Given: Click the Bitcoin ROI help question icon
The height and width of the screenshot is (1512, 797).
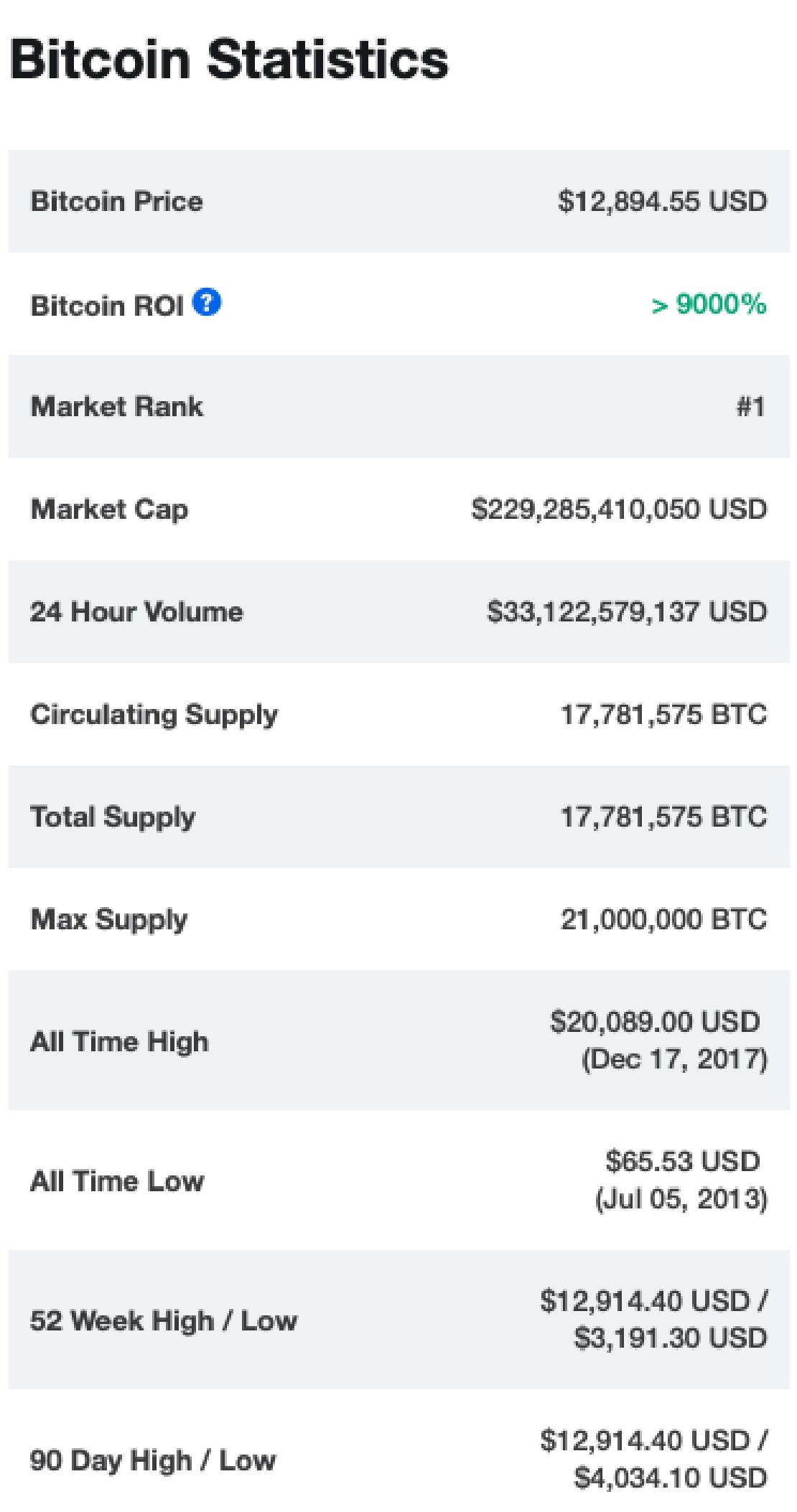Looking at the screenshot, I should (x=207, y=302).
